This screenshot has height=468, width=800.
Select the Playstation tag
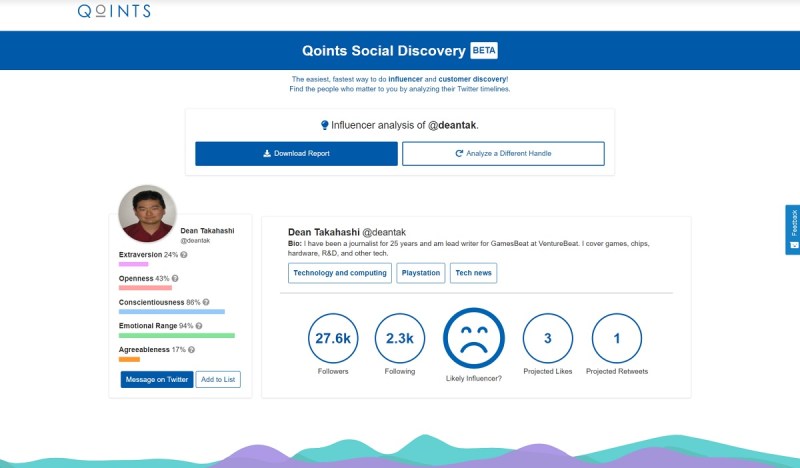pyautogui.click(x=421, y=273)
